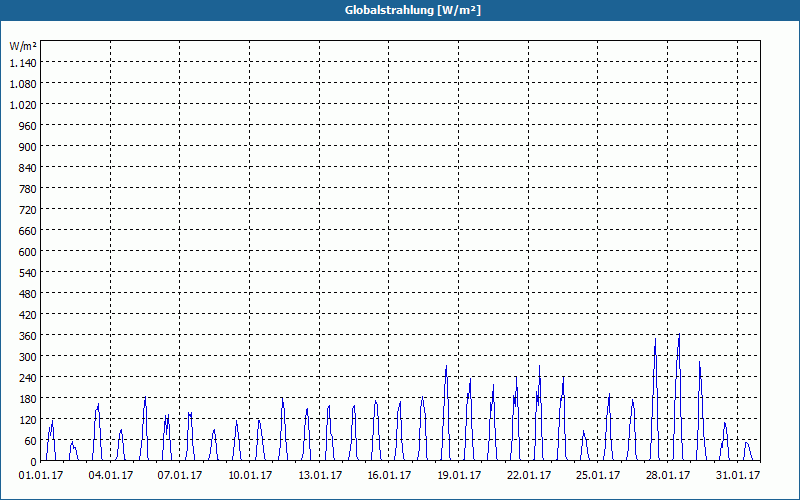
Task: Click the 360 y-axis label
Action: click(28, 336)
